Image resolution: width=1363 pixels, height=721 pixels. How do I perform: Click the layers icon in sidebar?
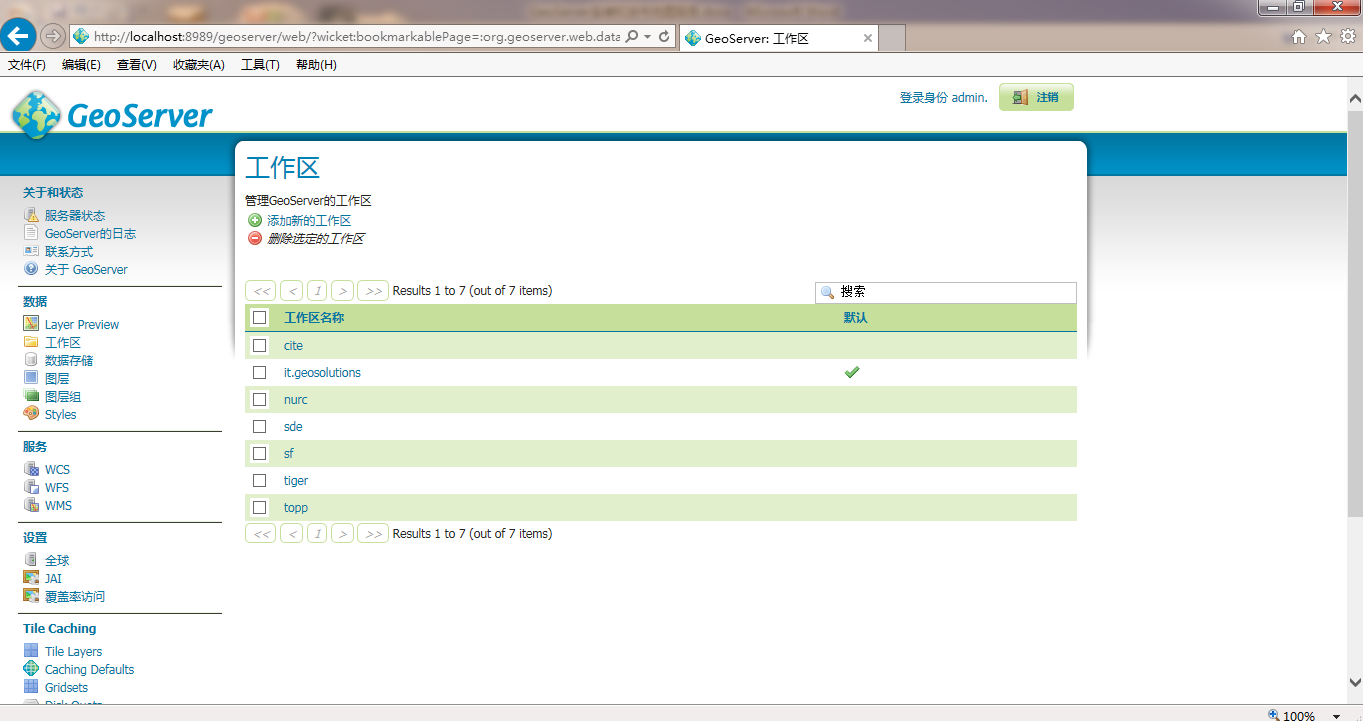(31, 378)
